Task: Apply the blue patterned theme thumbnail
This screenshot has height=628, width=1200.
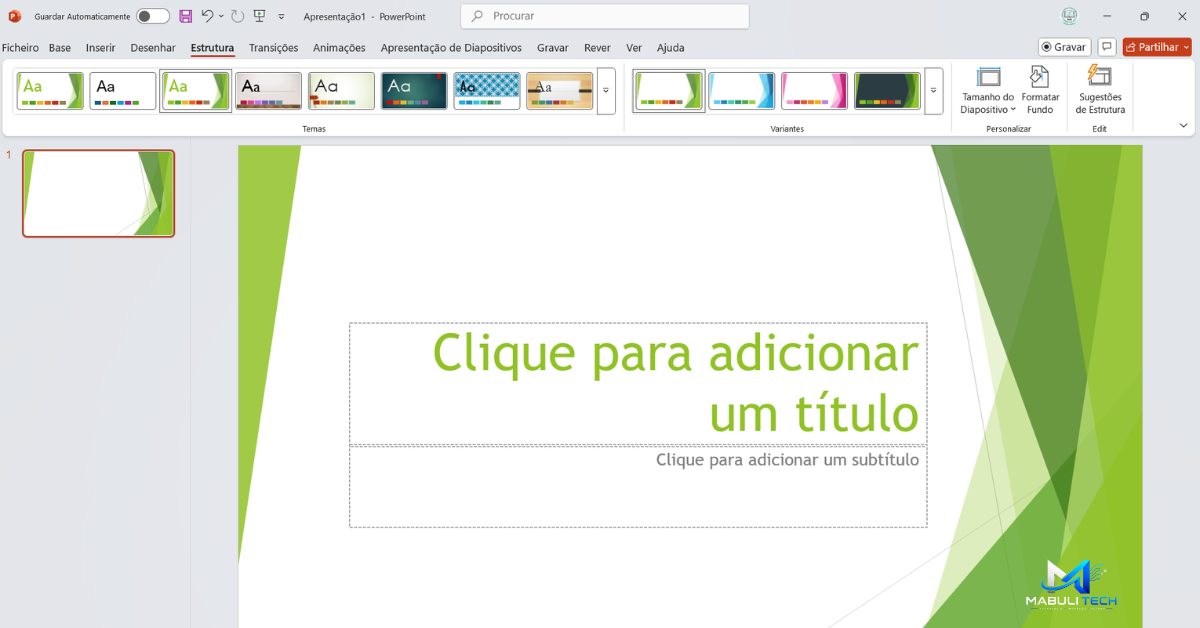Action: click(x=487, y=91)
